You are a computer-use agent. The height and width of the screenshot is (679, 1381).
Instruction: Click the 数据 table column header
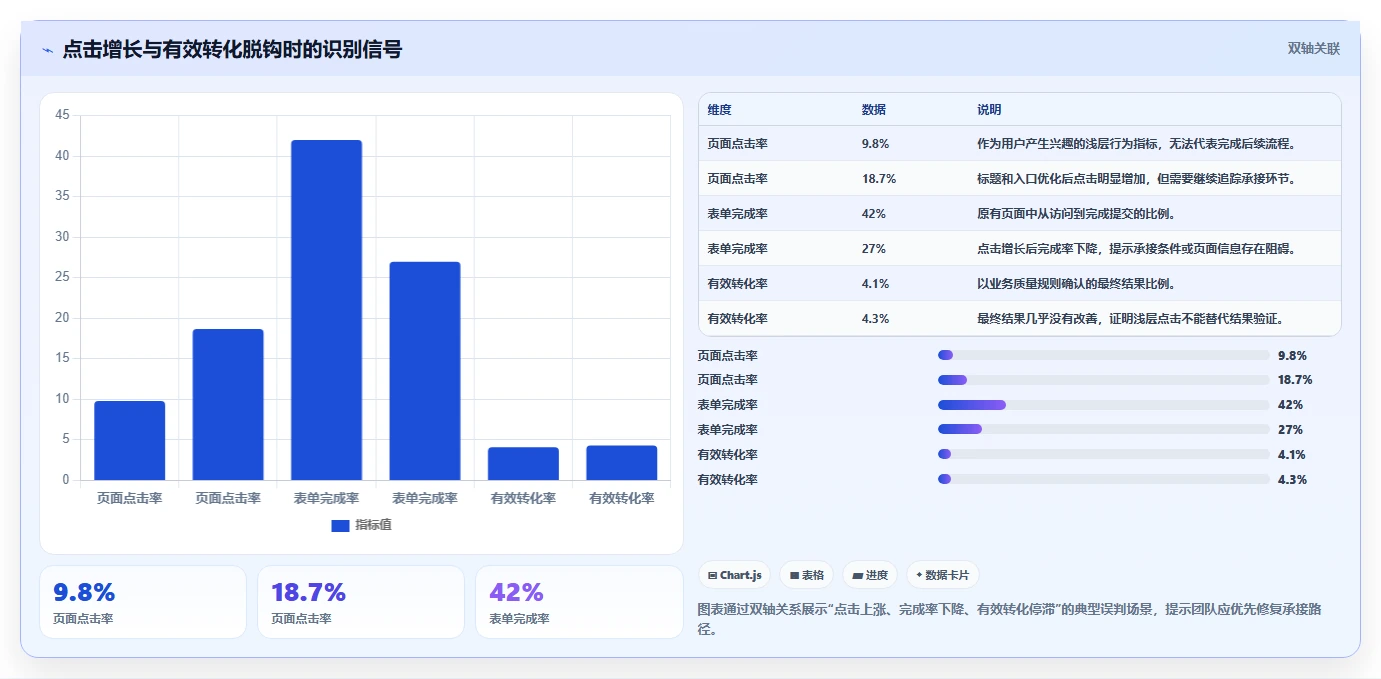873,110
